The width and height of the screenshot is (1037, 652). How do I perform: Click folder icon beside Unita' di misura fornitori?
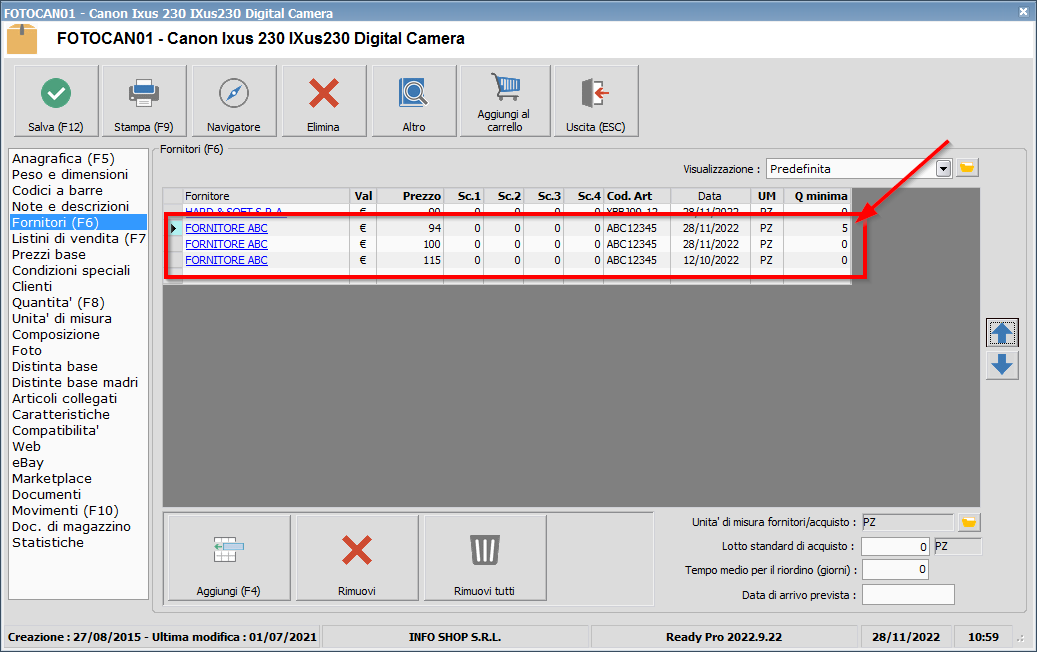click(x=969, y=522)
